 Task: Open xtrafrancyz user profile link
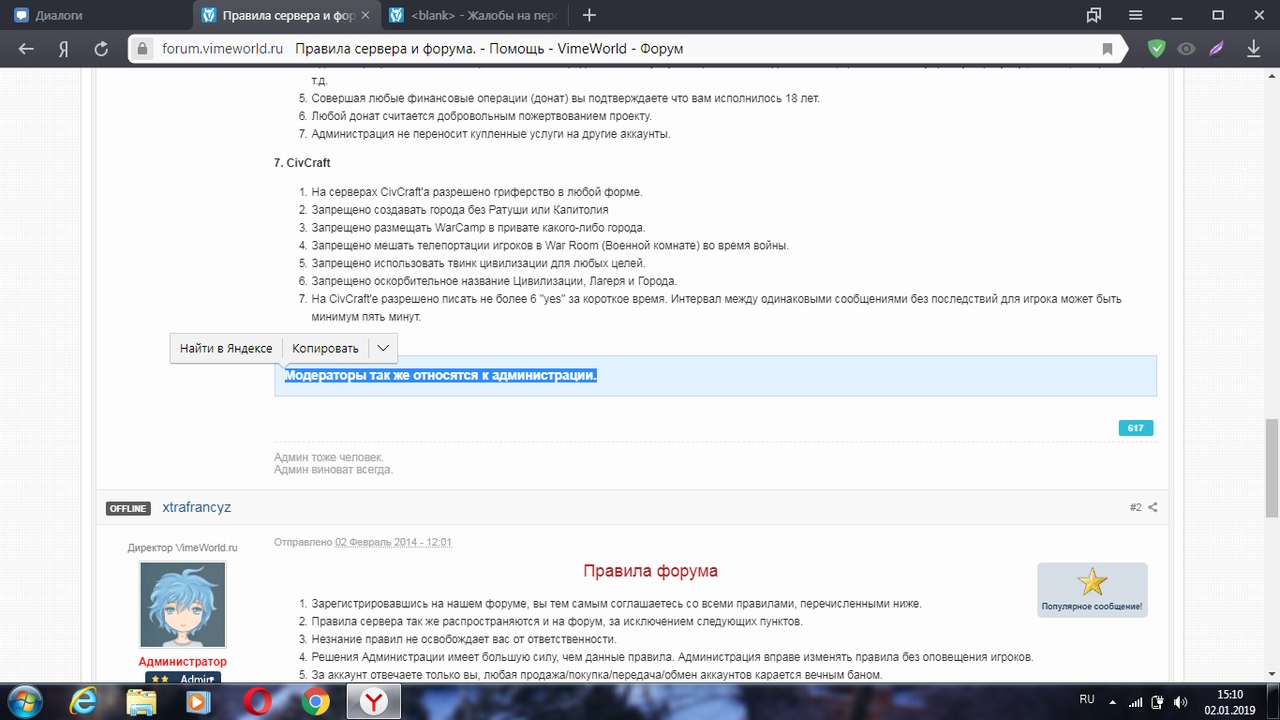(x=197, y=507)
